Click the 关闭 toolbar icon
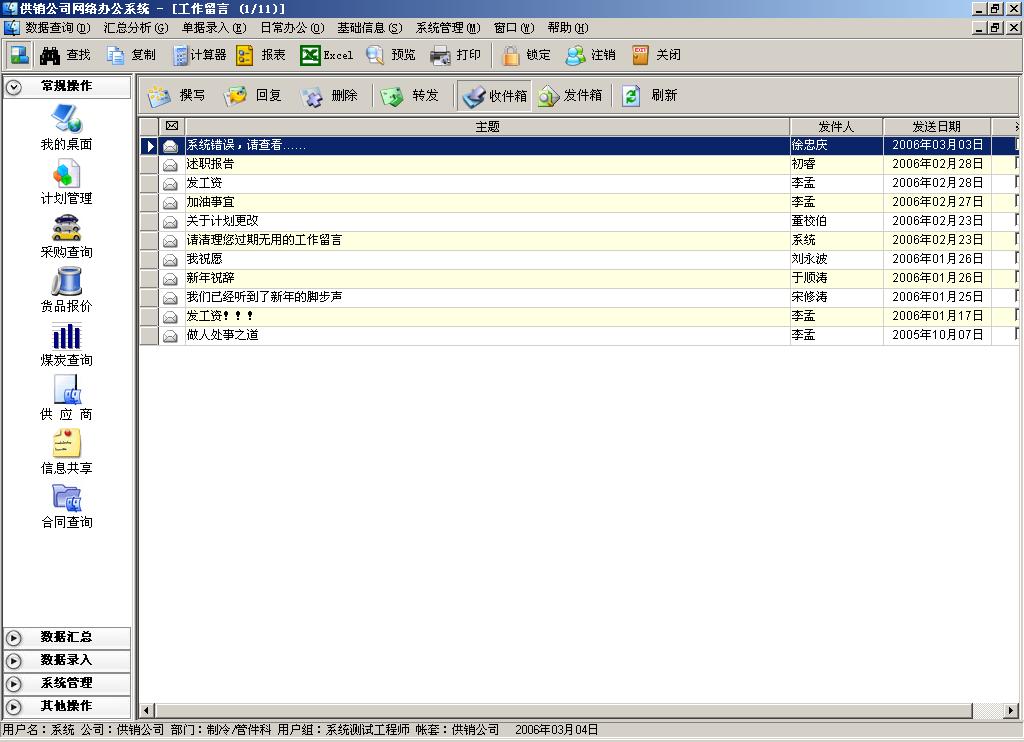This screenshot has height=742, width=1024. (x=640, y=56)
